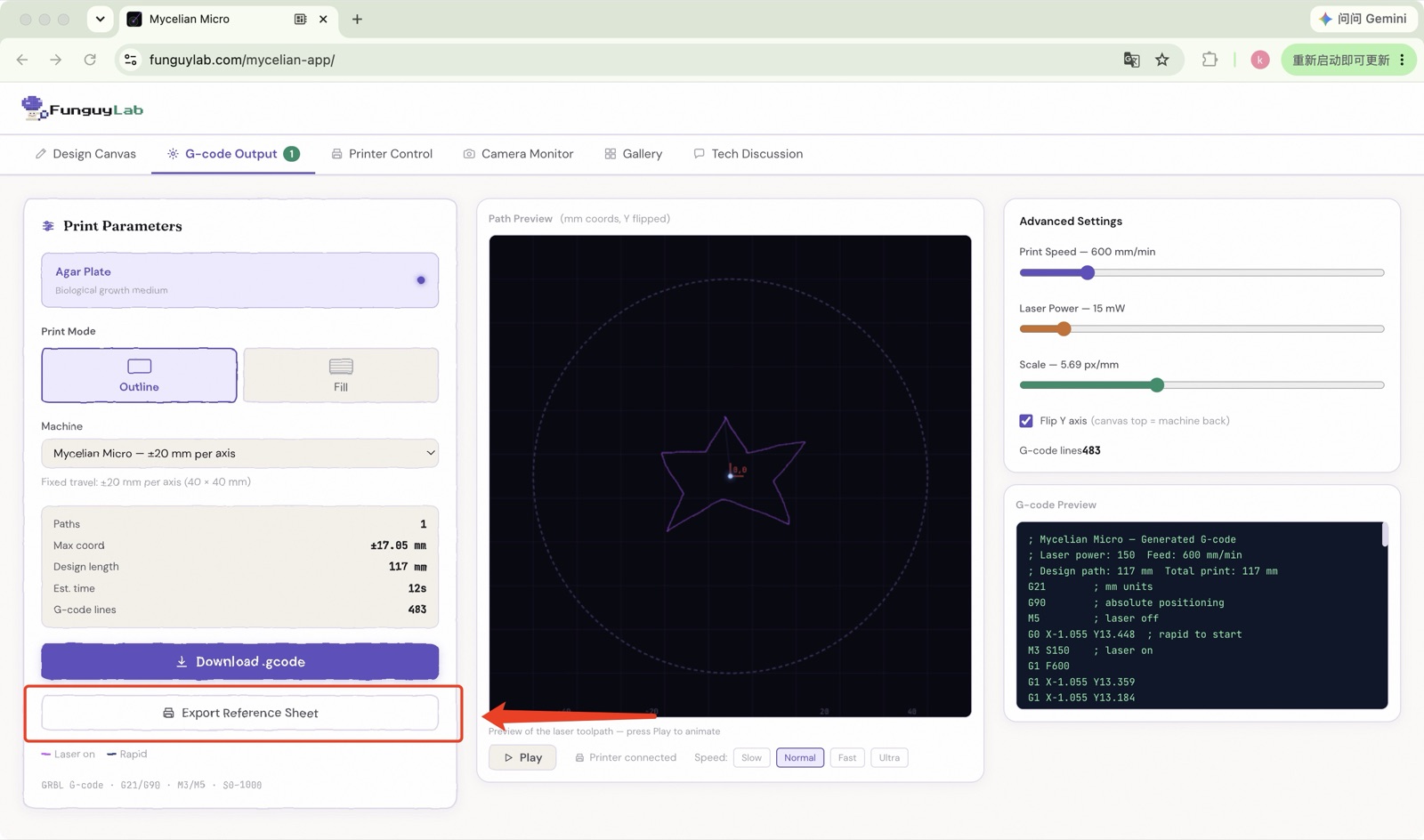
Task: Close the Mycelian Micro tab
Action: 323,19
